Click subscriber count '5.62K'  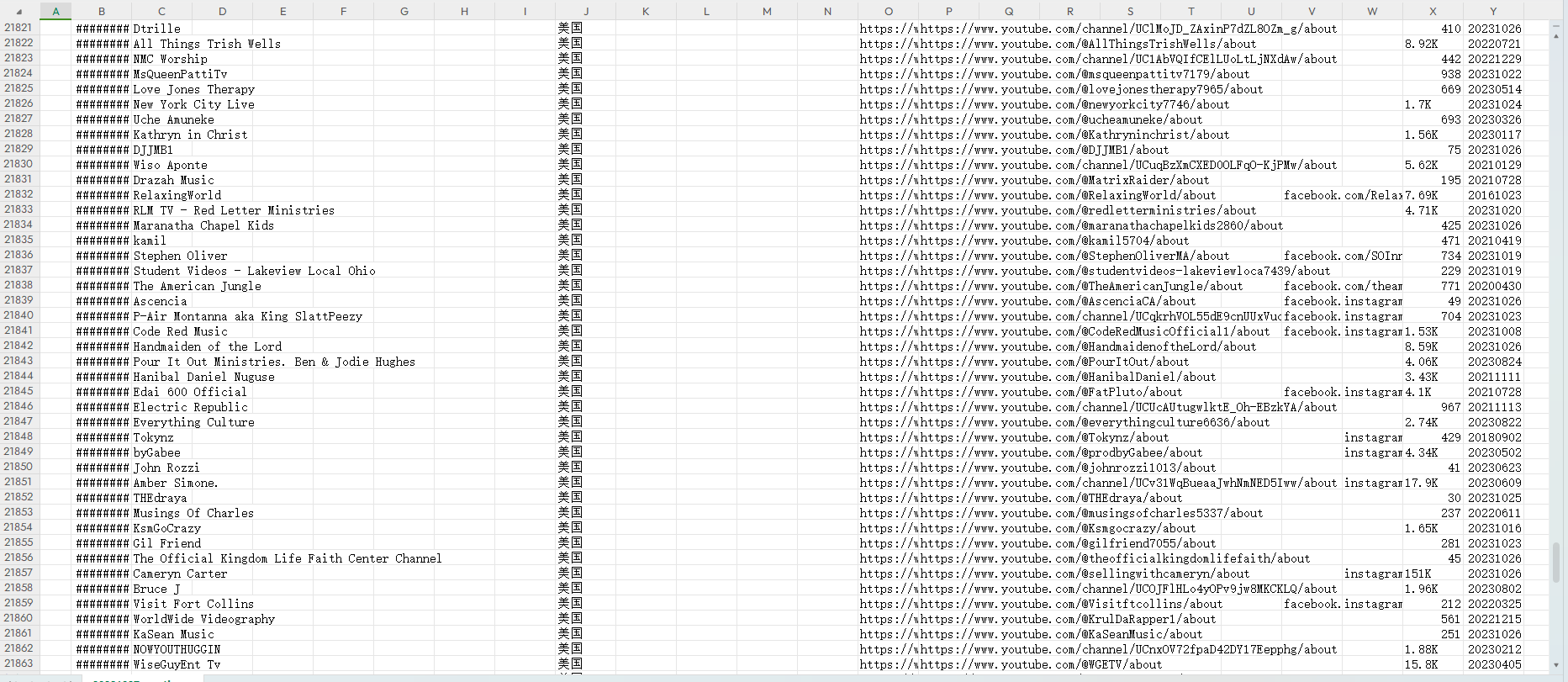point(1421,165)
